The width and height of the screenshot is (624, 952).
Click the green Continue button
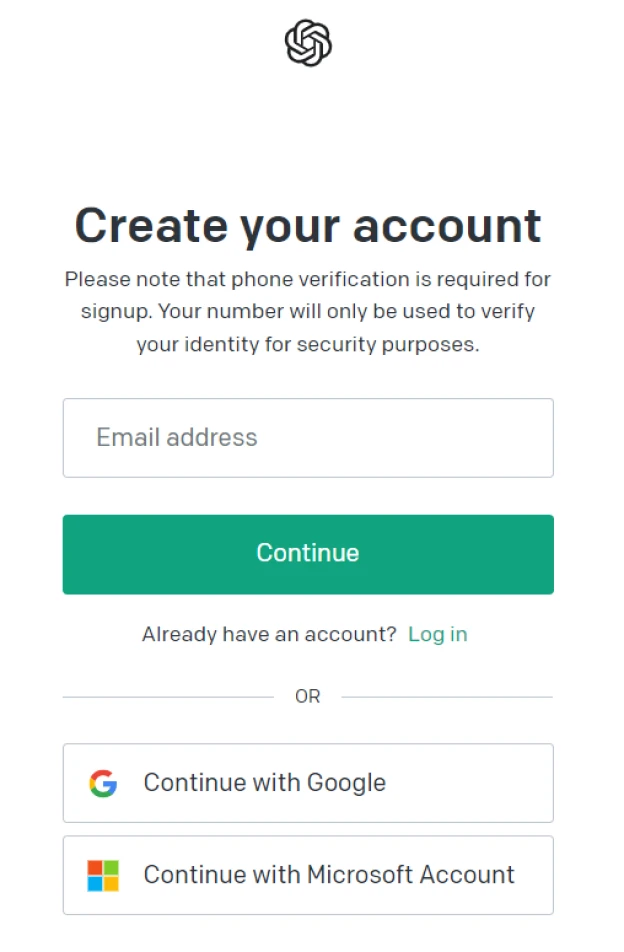point(308,554)
